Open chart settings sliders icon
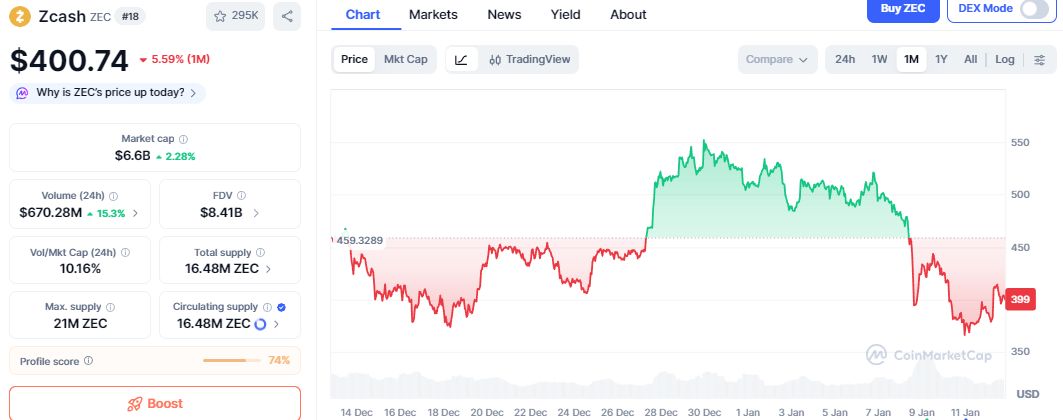Image resolution: width=1063 pixels, height=420 pixels. tap(1039, 59)
